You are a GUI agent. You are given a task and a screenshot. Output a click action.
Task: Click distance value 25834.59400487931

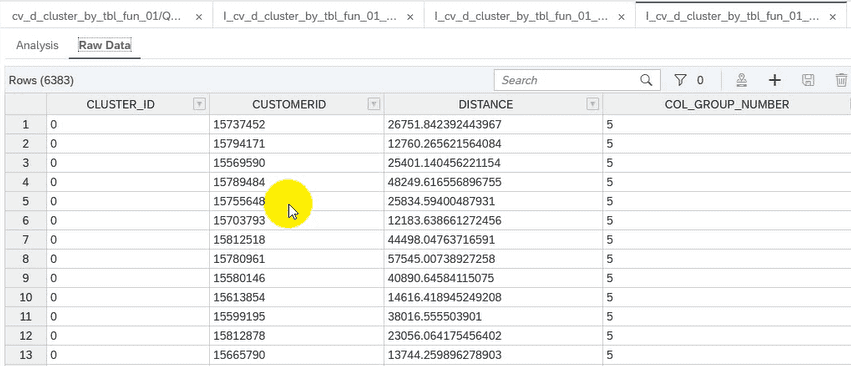(x=441, y=201)
